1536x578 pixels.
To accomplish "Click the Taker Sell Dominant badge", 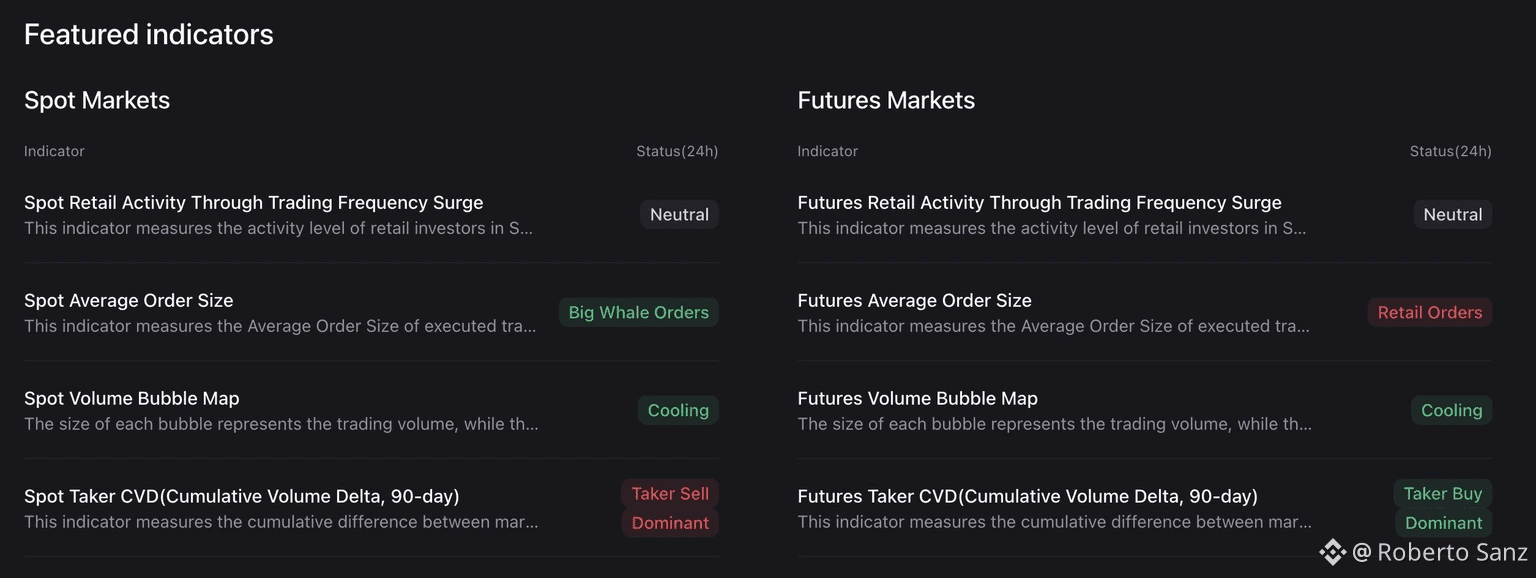I will (x=670, y=508).
